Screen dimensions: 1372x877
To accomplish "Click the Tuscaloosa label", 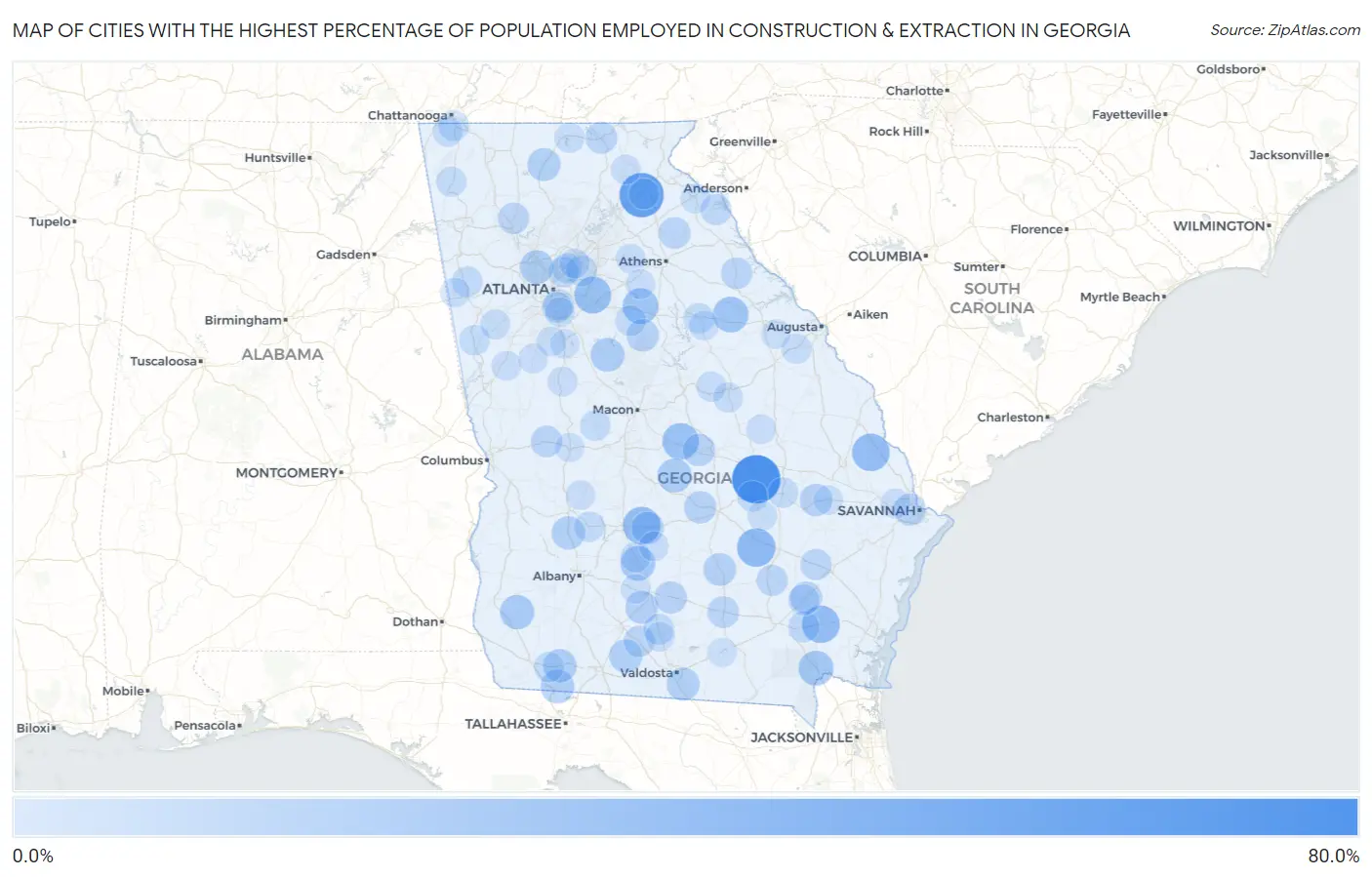I will tap(163, 361).
